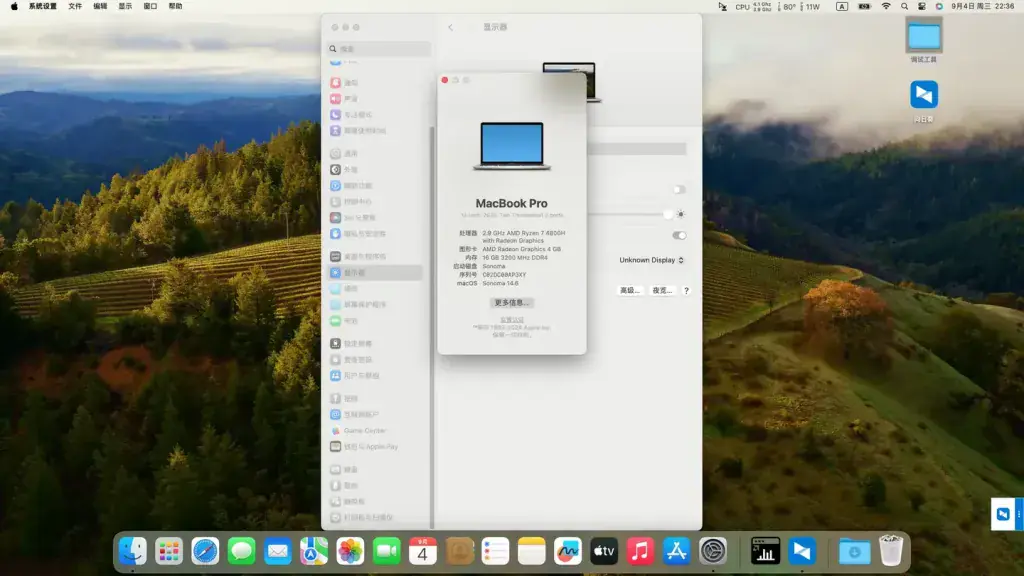
Task: Click the 夜览... Night Shift button
Action: tap(662, 291)
